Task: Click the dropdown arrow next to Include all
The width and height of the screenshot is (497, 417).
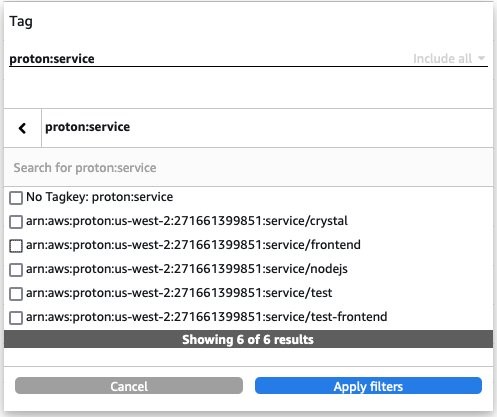Action: [x=481, y=58]
